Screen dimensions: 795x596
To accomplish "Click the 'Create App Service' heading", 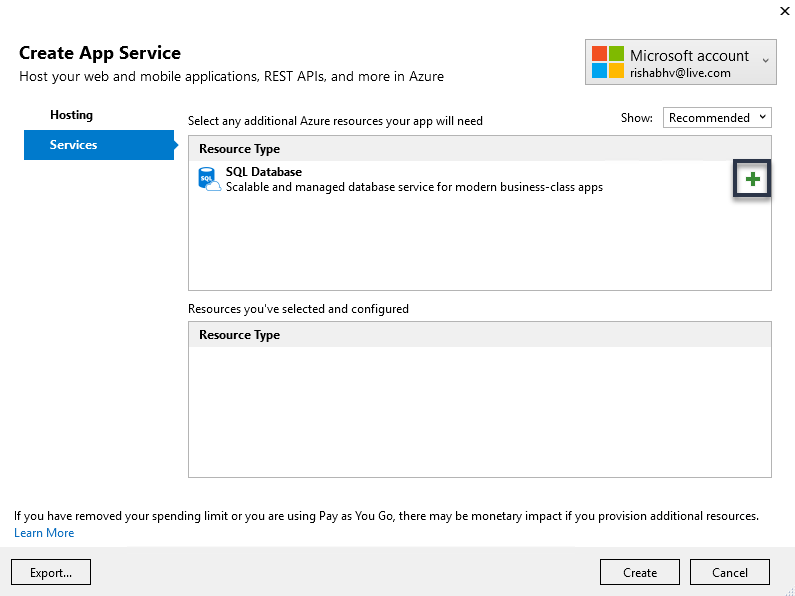I will point(100,53).
